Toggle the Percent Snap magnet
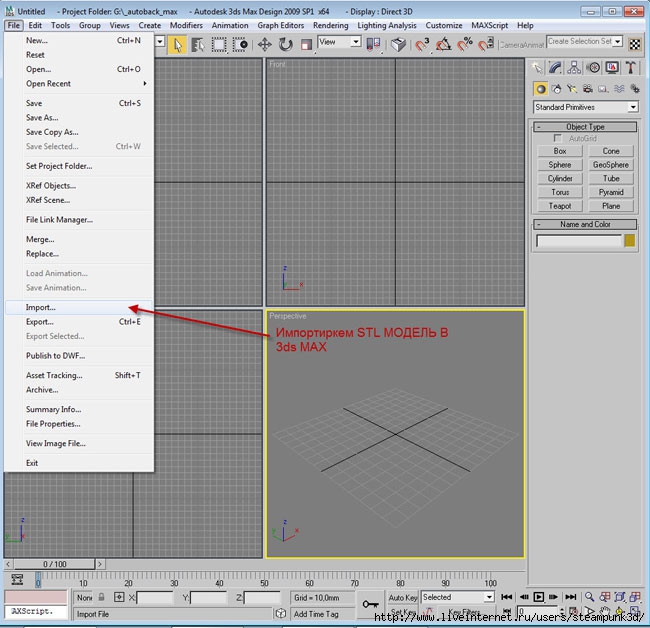 (465, 44)
